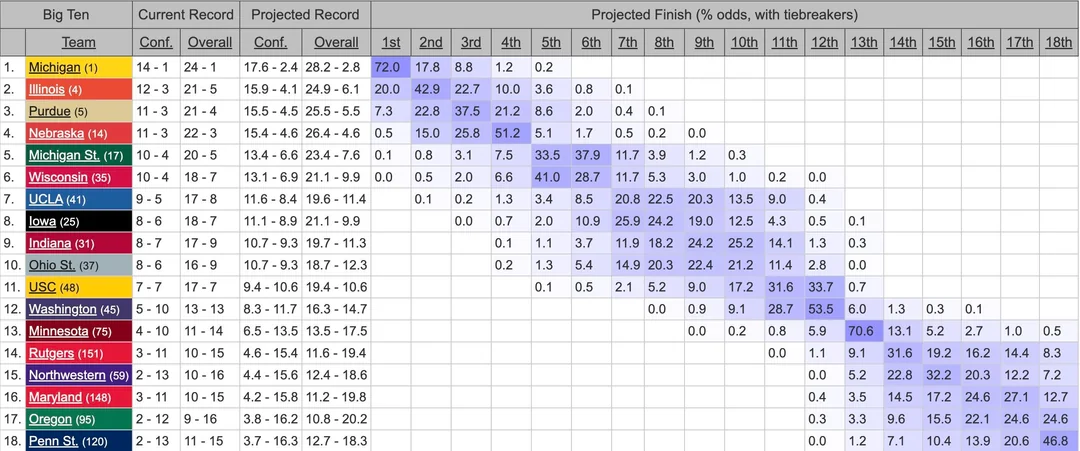Click the Illinois team link
This screenshot has width=1080, height=451.
click(x=50, y=89)
